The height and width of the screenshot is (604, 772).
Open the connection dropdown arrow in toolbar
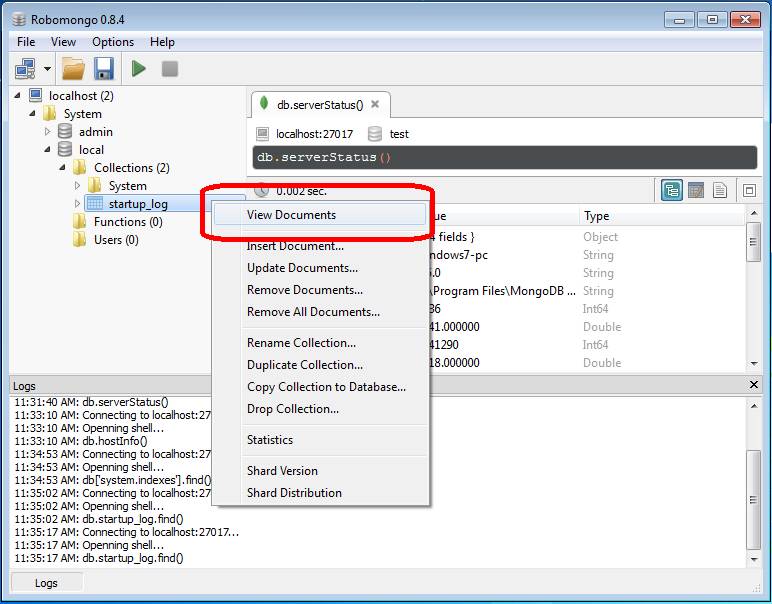pos(47,70)
